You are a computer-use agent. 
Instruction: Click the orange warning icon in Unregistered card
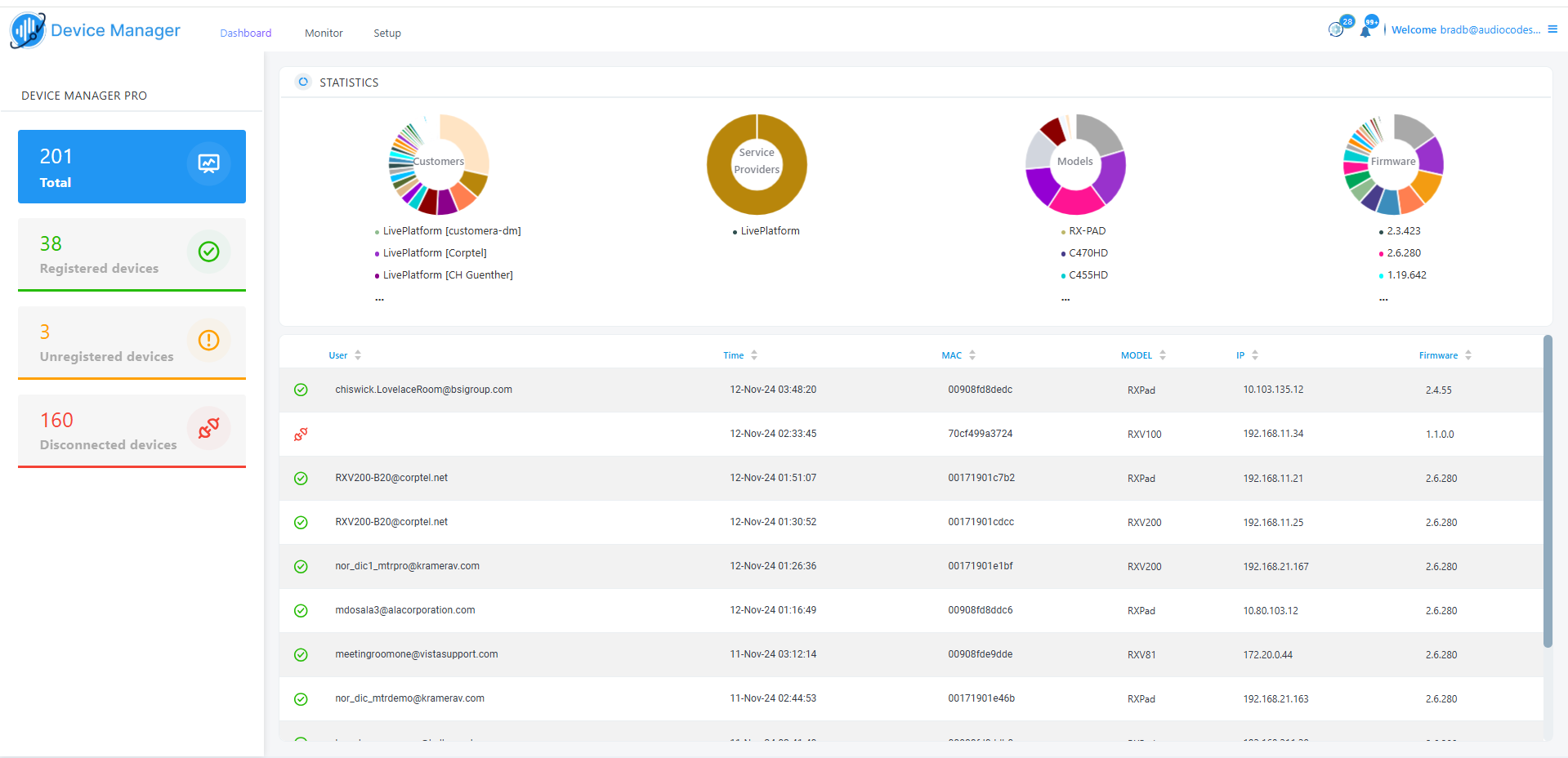coord(208,340)
